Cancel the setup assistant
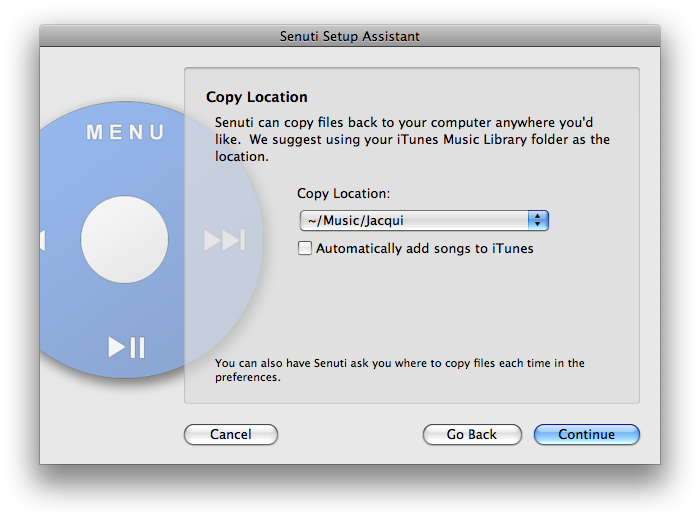 point(231,434)
